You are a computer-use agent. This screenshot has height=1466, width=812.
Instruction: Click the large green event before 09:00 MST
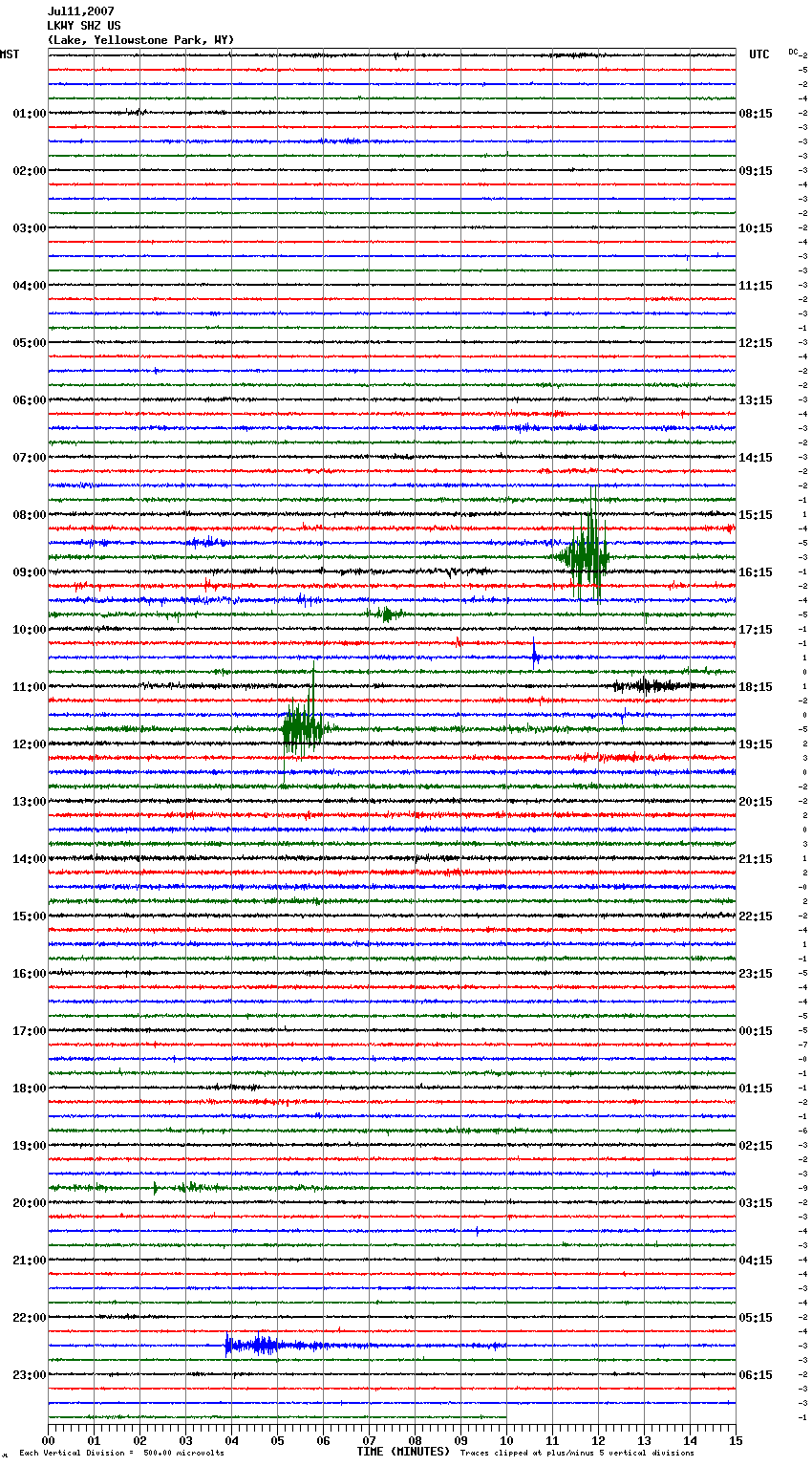pos(585,554)
